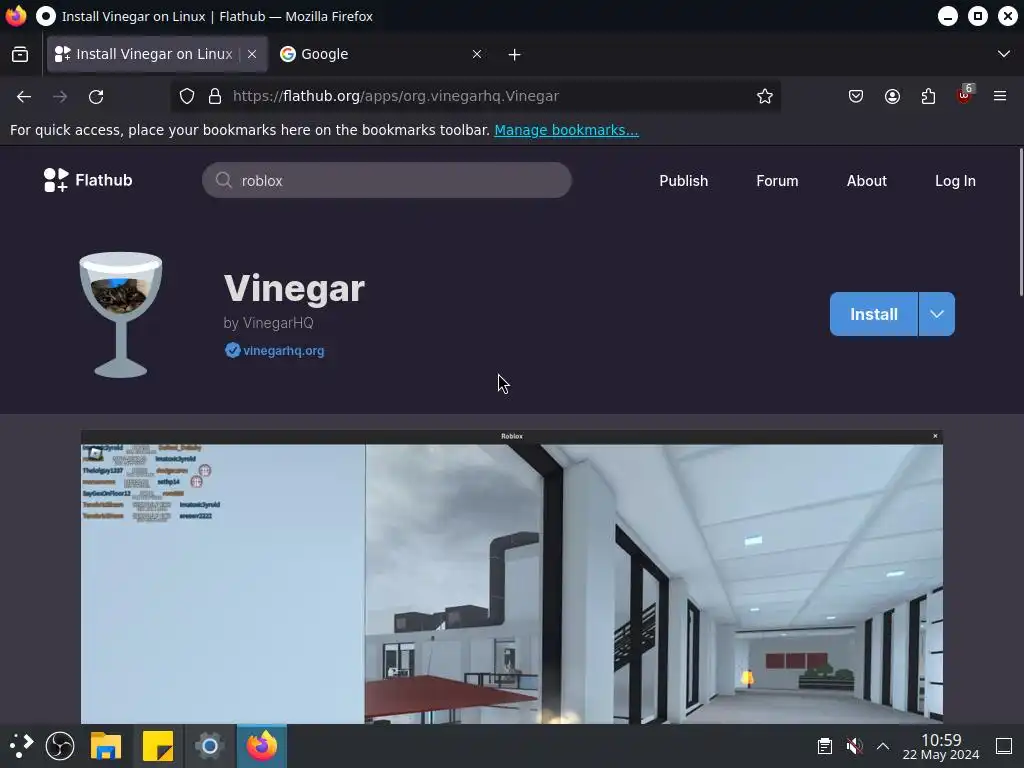Select Firefox in the taskbar

coord(262,746)
